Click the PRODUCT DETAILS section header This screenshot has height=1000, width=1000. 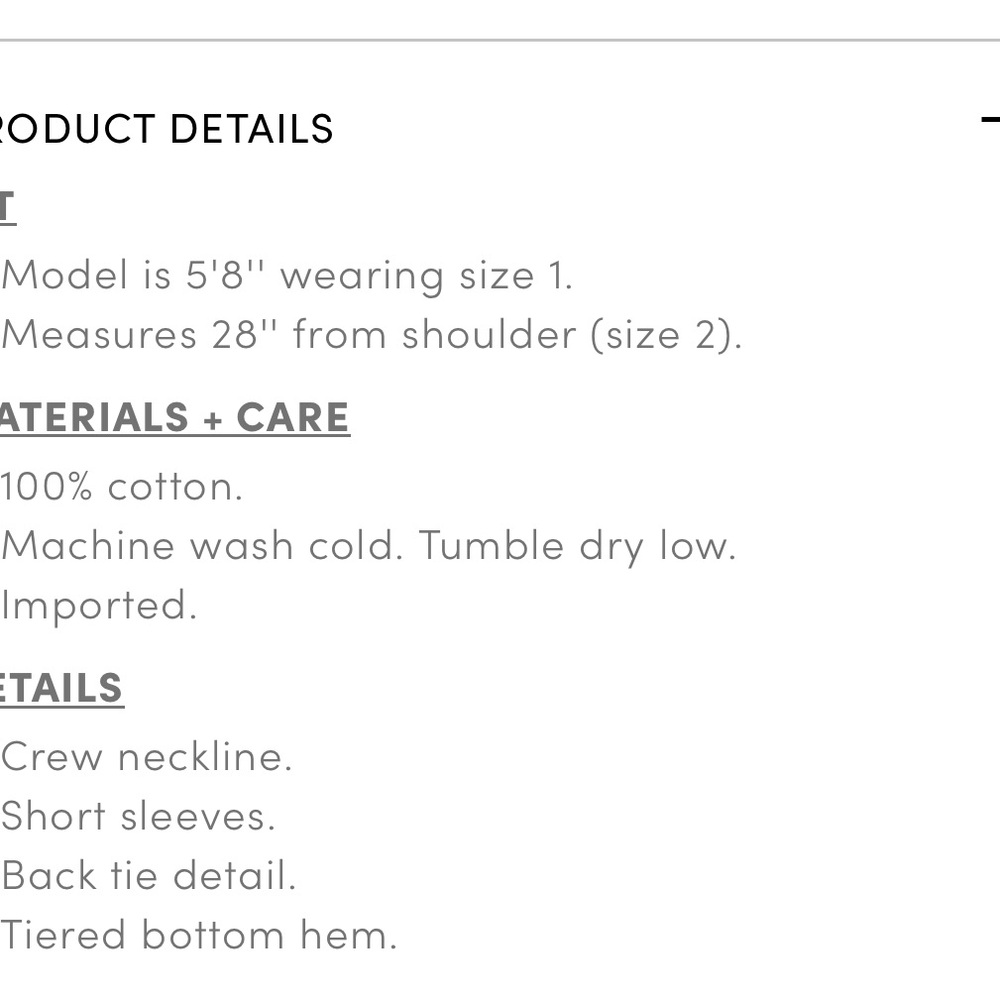(x=166, y=129)
